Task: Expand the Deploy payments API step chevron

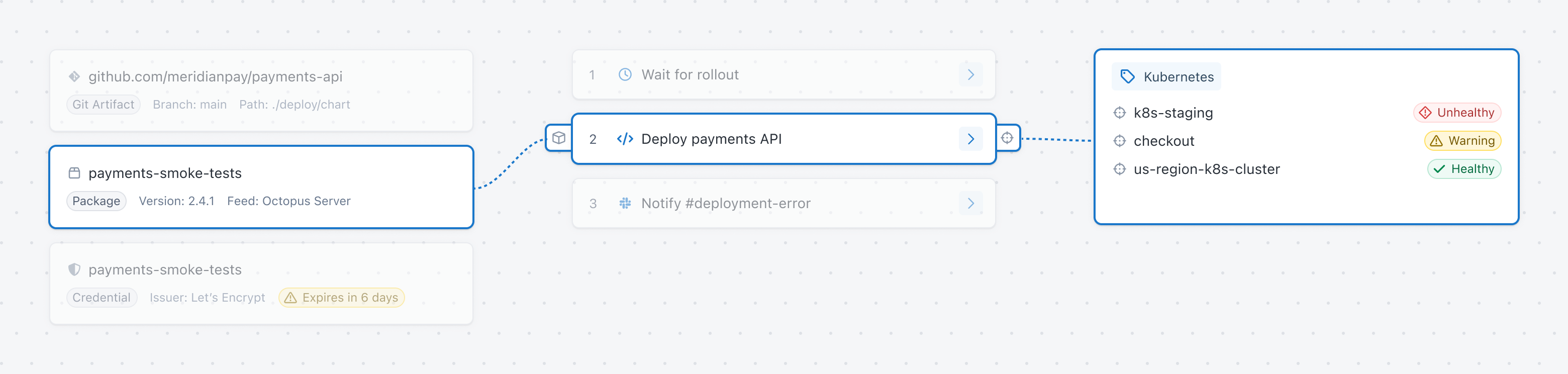Action: coord(971,139)
